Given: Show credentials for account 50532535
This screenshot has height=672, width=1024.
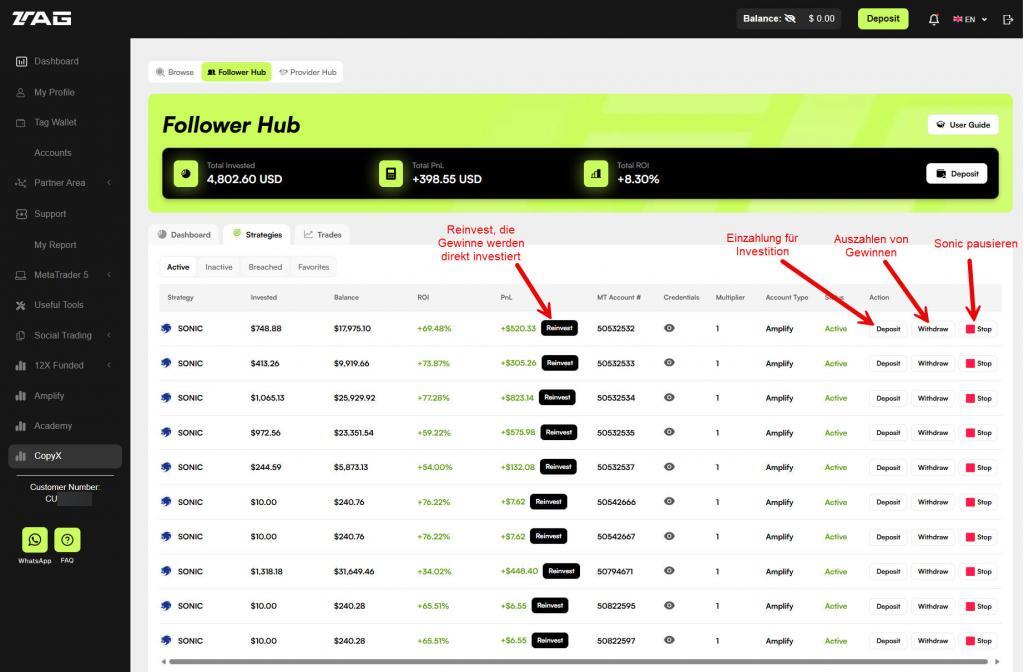Looking at the screenshot, I should pyautogui.click(x=669, y=432).
